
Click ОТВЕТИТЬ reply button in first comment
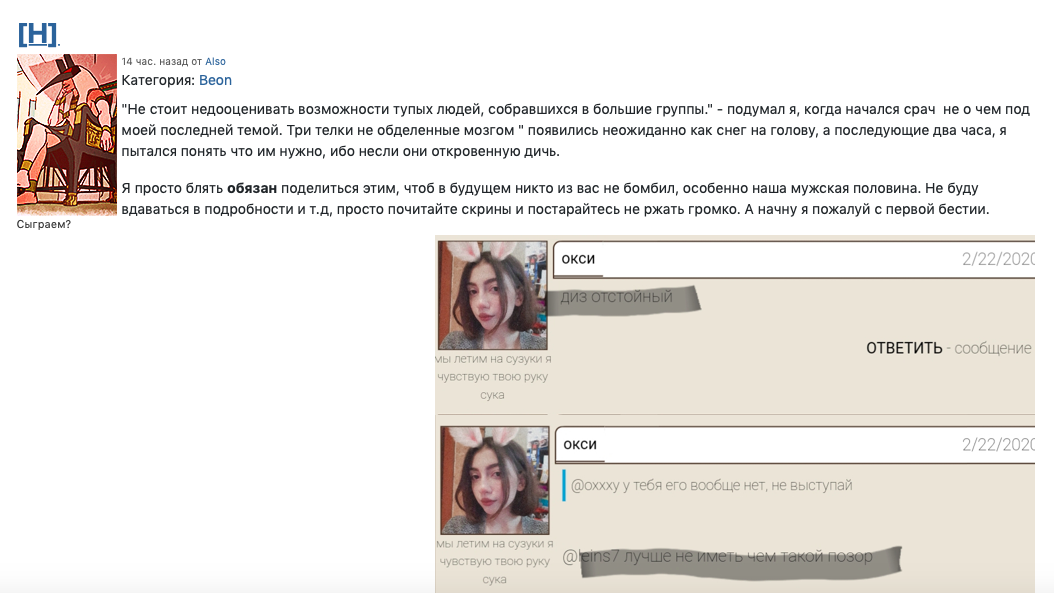click(904, 348)
